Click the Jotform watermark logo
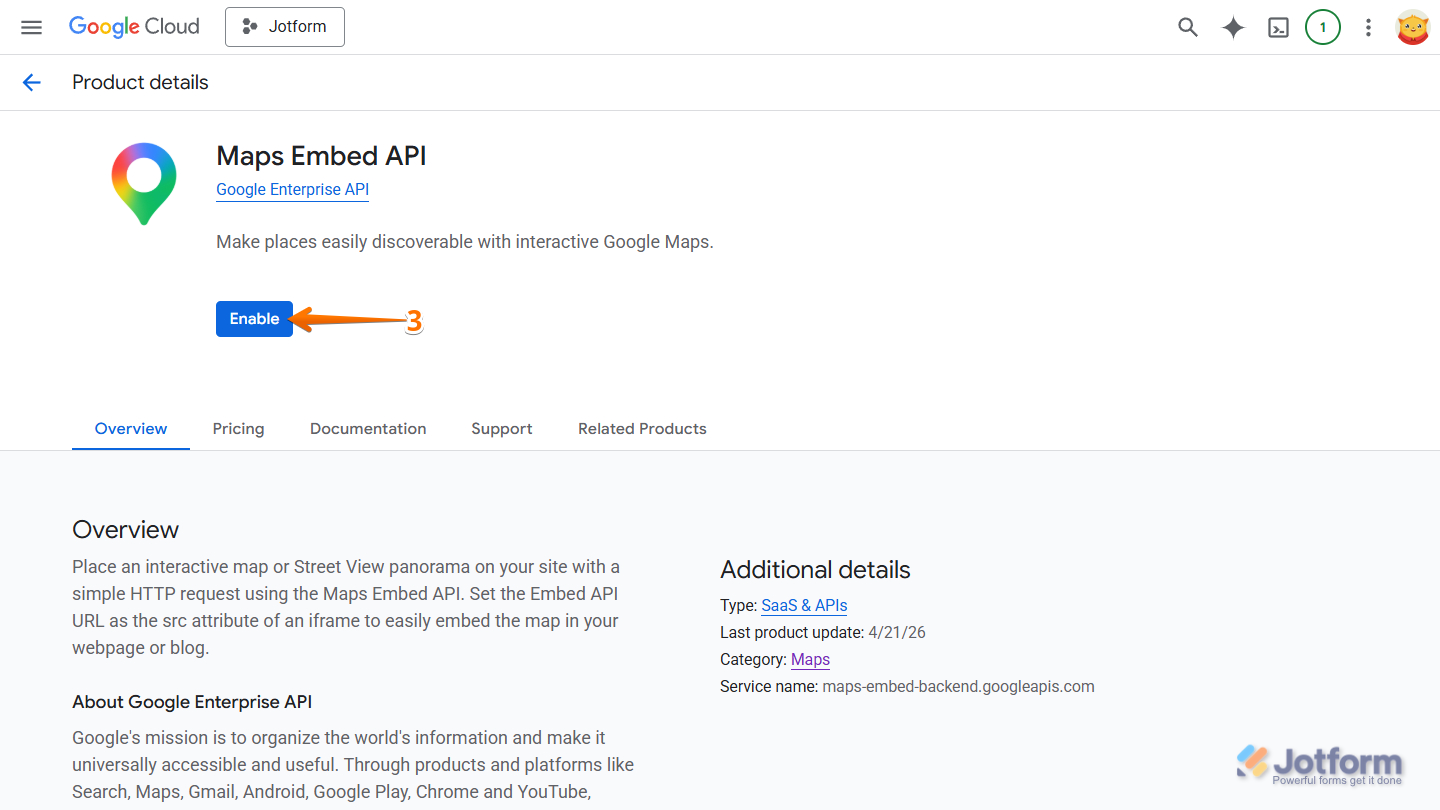1440x810 pixels. coord(1320,763)
